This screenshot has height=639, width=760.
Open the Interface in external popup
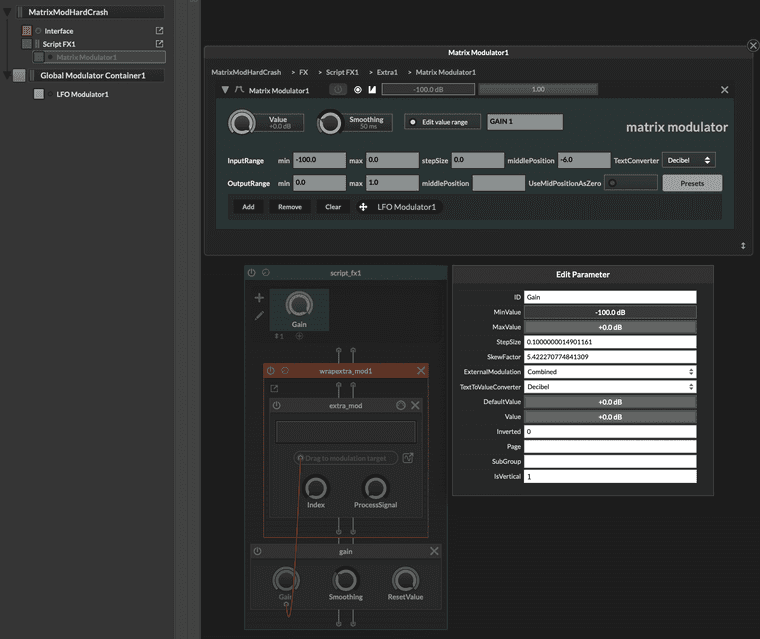pyautogui.click(x=159, y=31)
